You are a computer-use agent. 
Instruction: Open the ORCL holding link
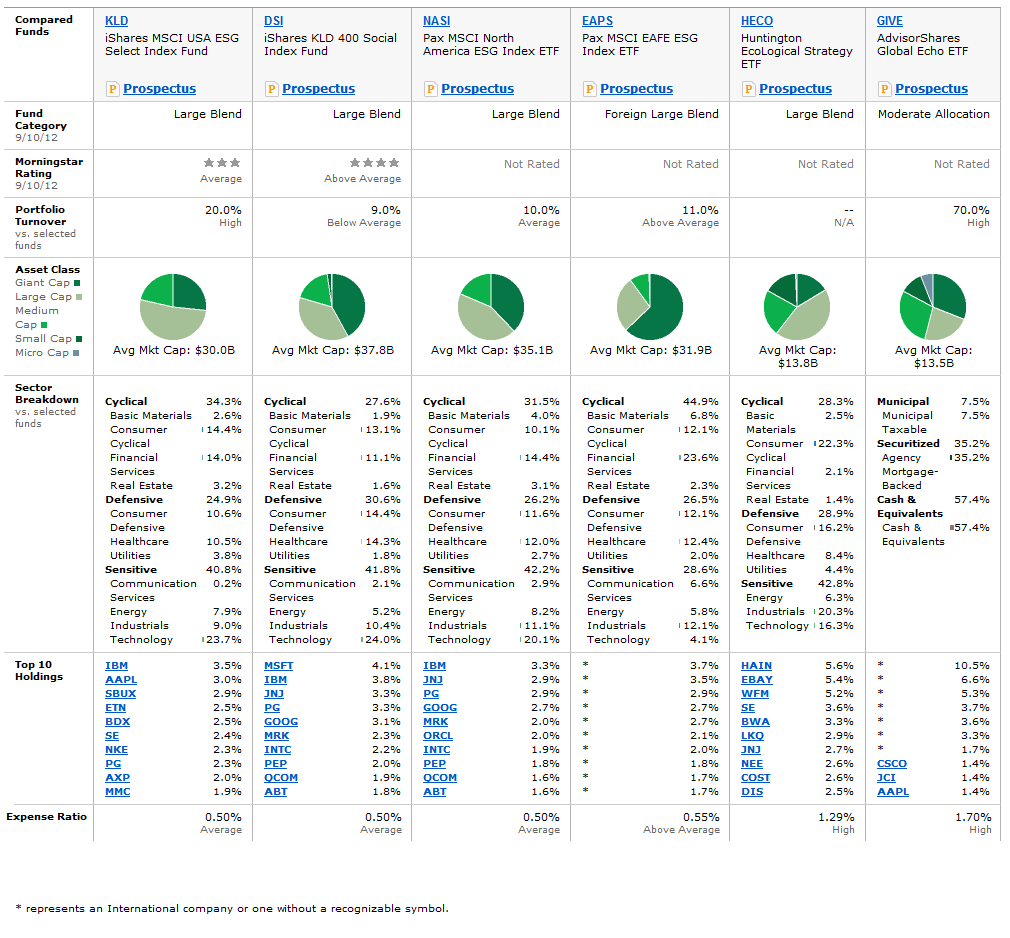click(x=438, y=736)
